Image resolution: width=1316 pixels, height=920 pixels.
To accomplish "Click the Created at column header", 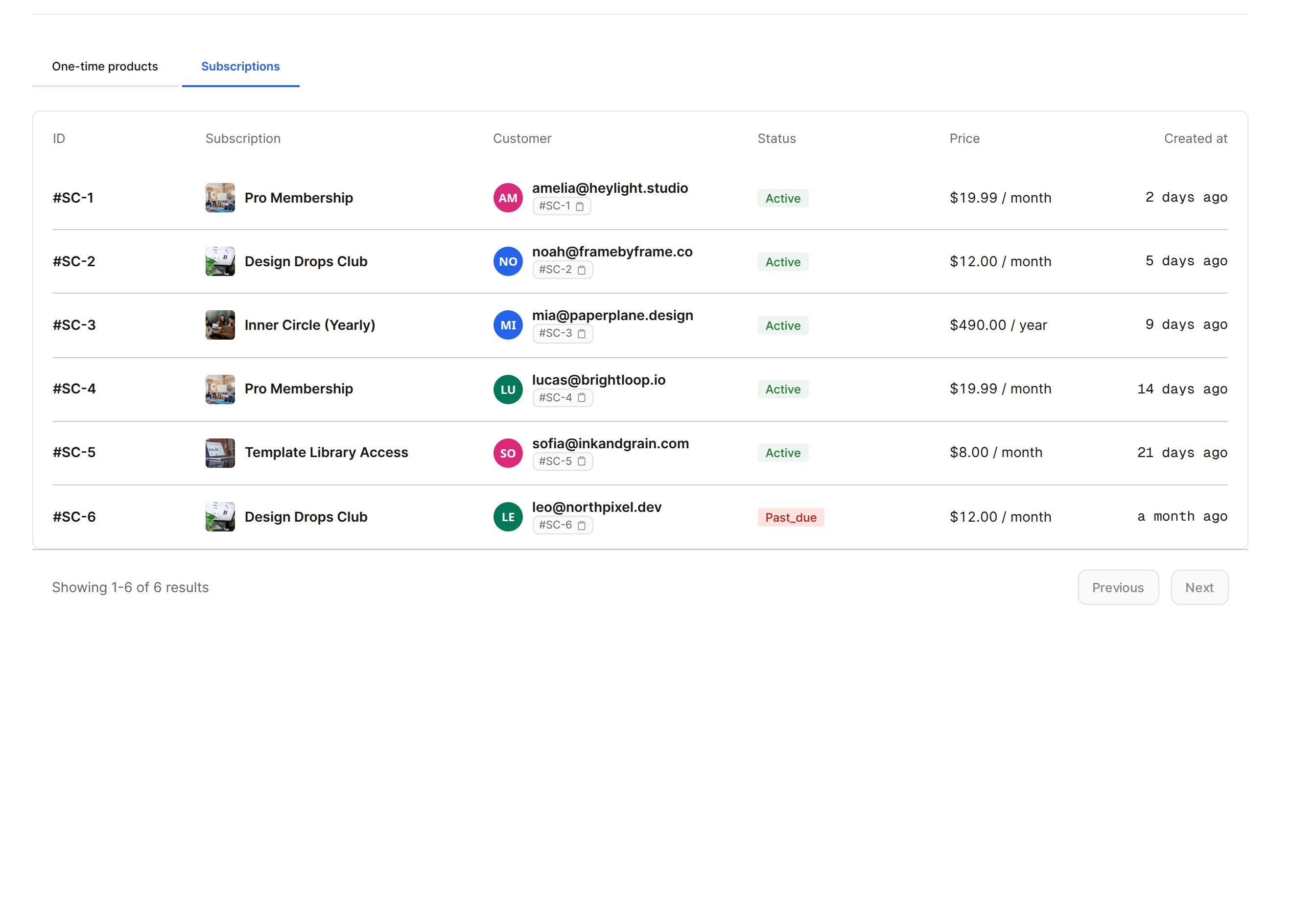I will coord(1196,138).
